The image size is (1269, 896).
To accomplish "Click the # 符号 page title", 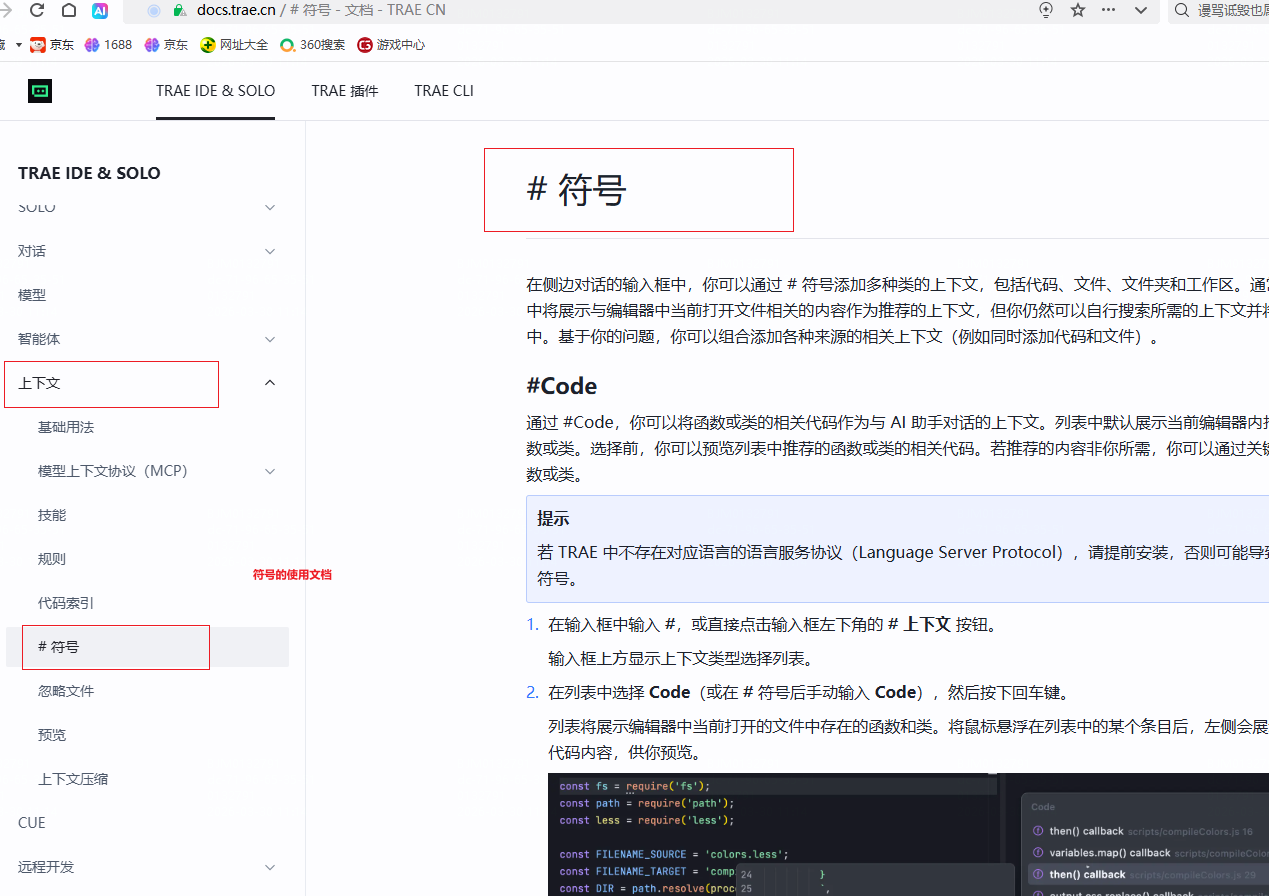I will pos(577,190).
